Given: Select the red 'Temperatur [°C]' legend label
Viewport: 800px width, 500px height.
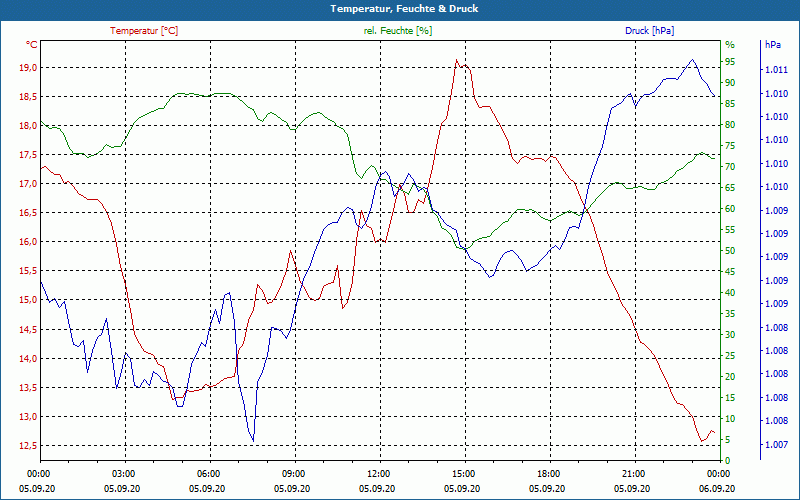Looking at the screenshot, I should [x=144, y=31].
